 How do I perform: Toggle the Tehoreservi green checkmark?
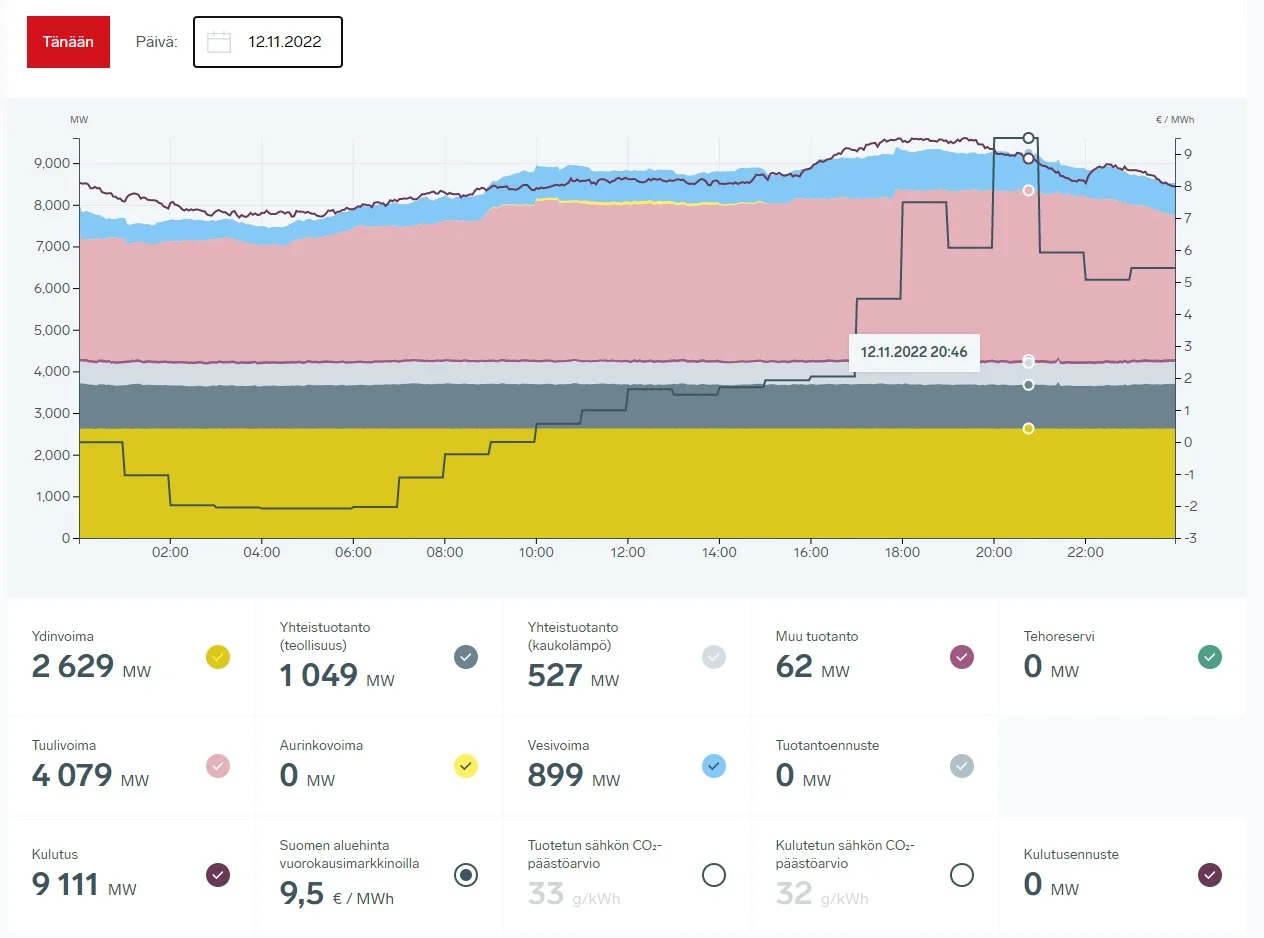[1210, 657]
